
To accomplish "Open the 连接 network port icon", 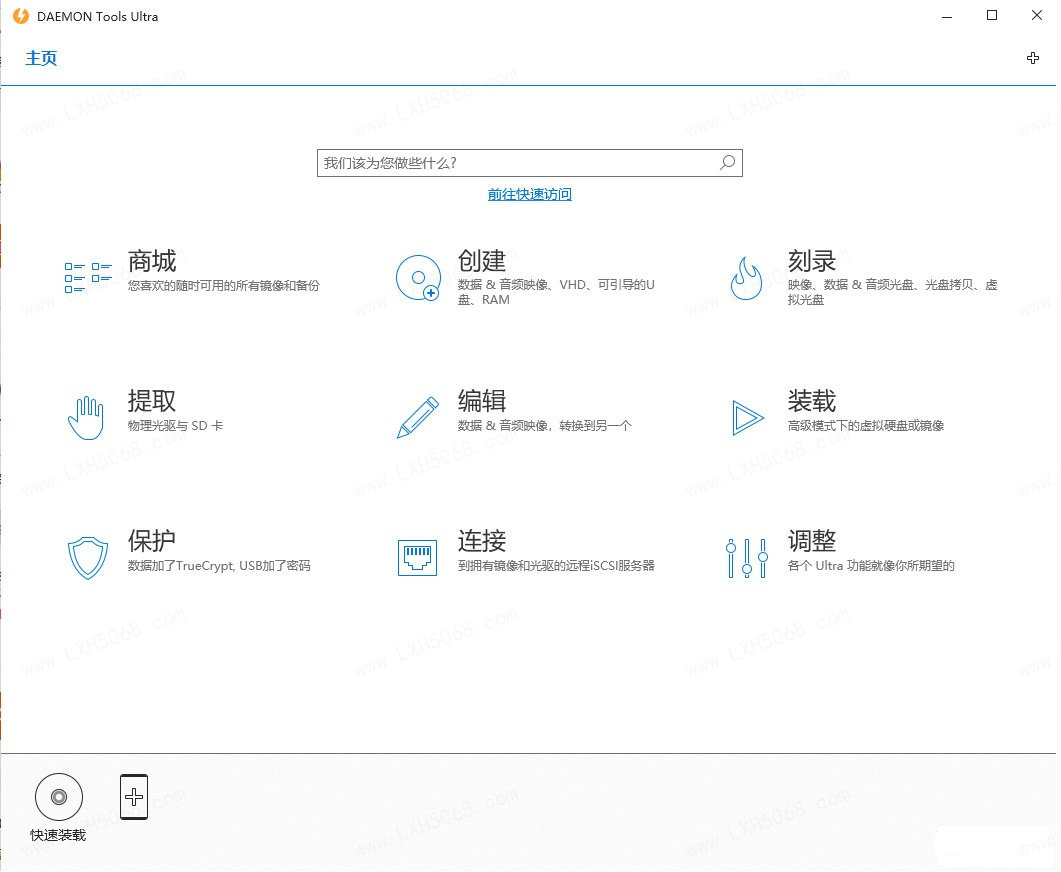I will pos(417,557).
